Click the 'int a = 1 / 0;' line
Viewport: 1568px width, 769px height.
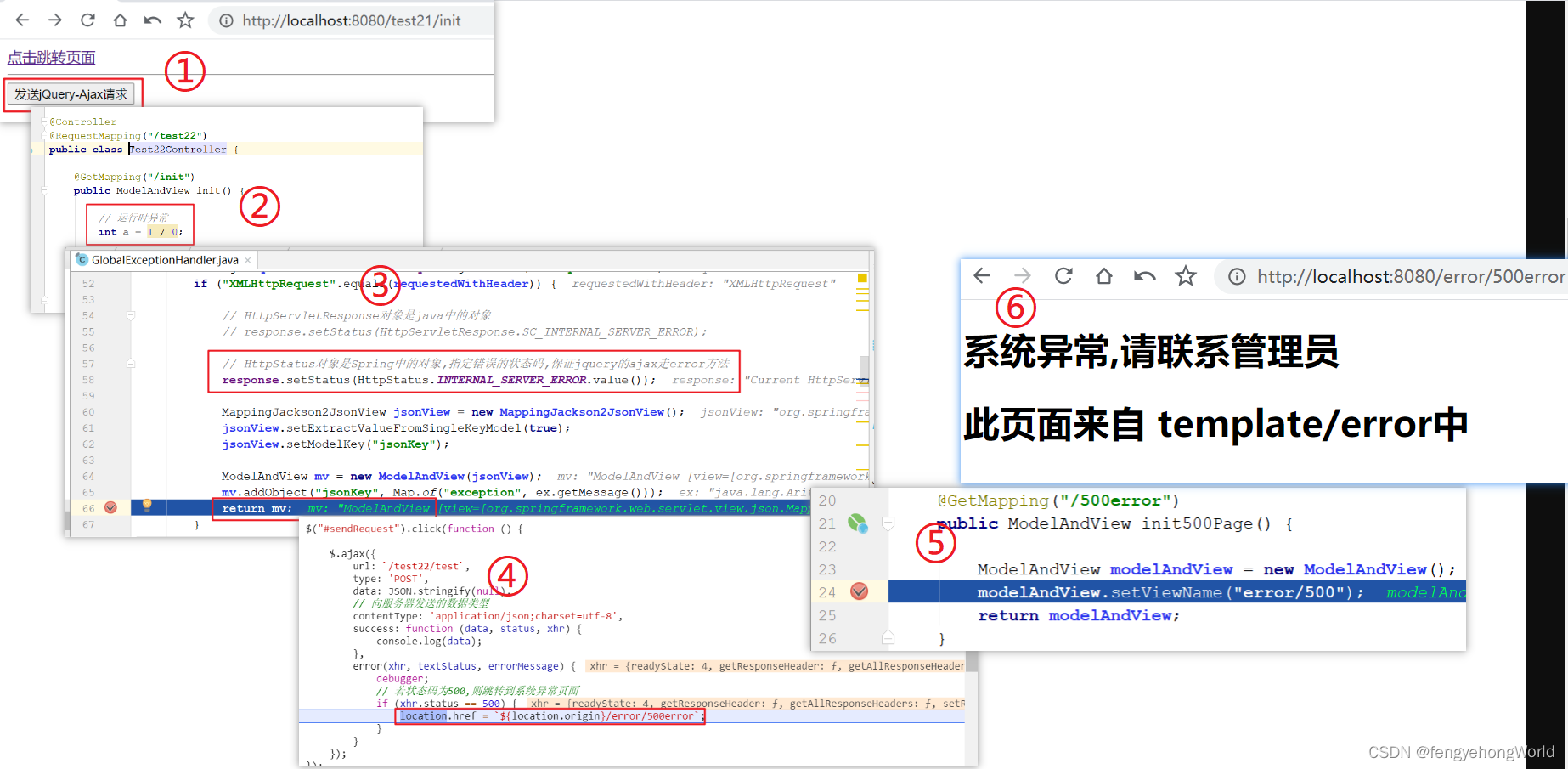[140, 231]
